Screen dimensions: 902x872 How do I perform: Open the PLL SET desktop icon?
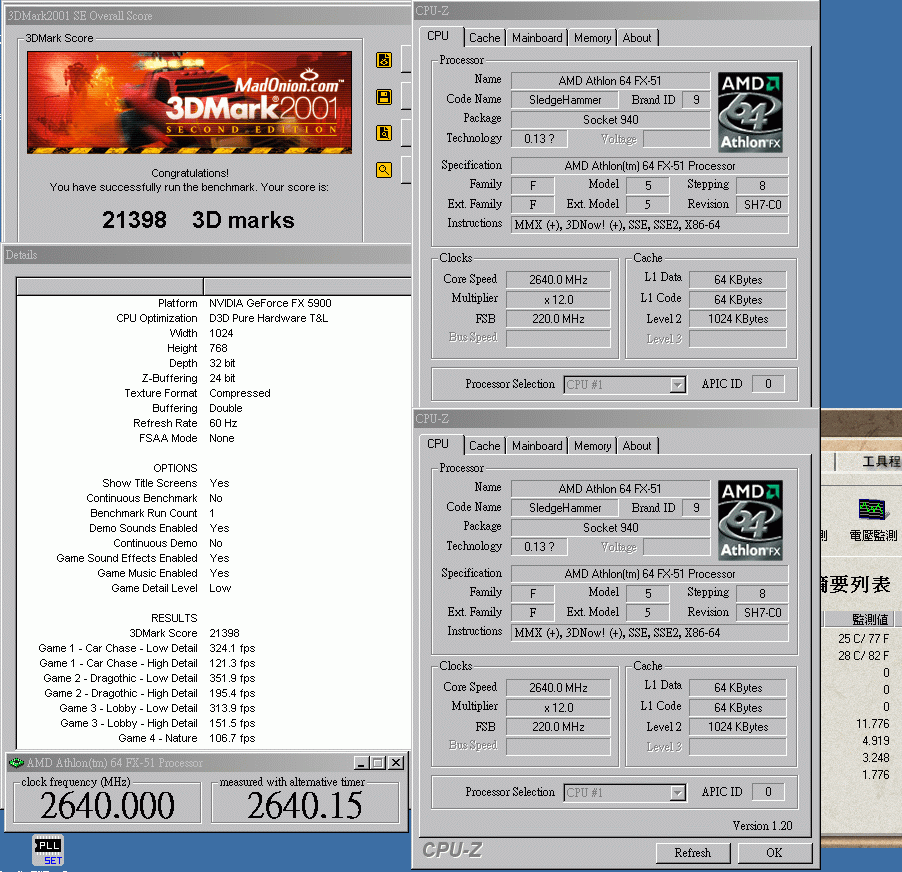[48, 850]
